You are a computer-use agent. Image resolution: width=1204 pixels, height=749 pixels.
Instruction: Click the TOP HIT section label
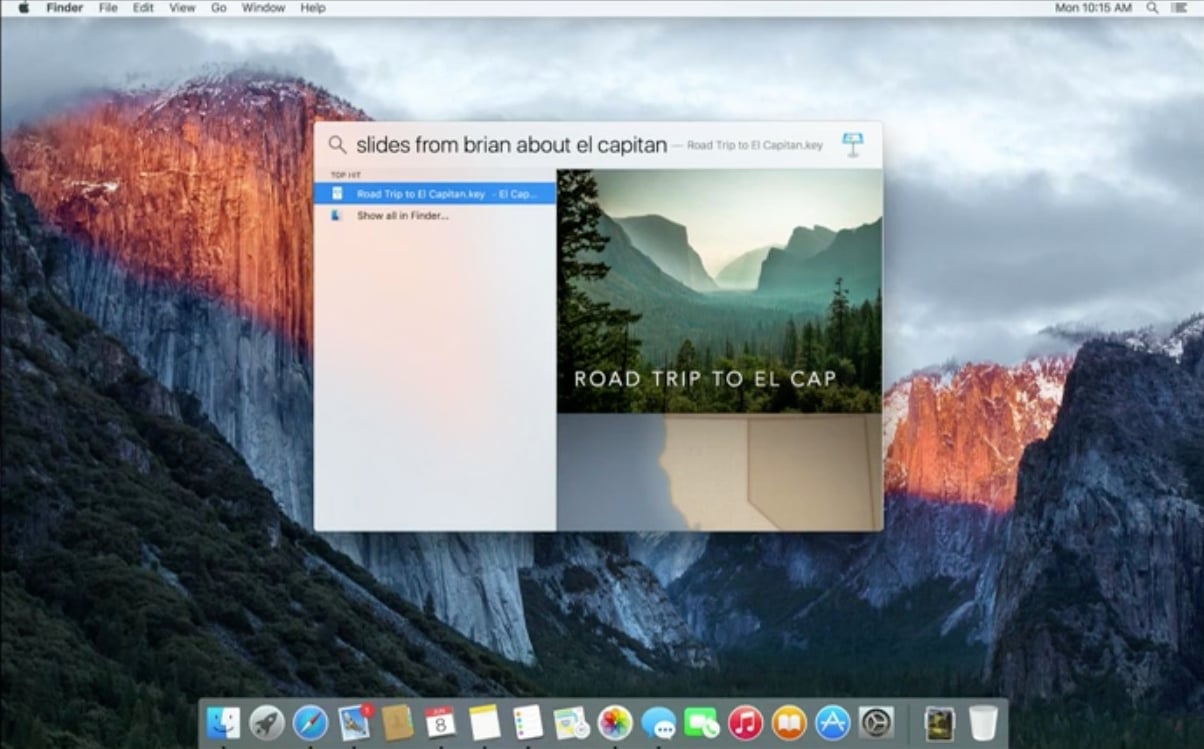pyautogui.click(x=346, y=175)
